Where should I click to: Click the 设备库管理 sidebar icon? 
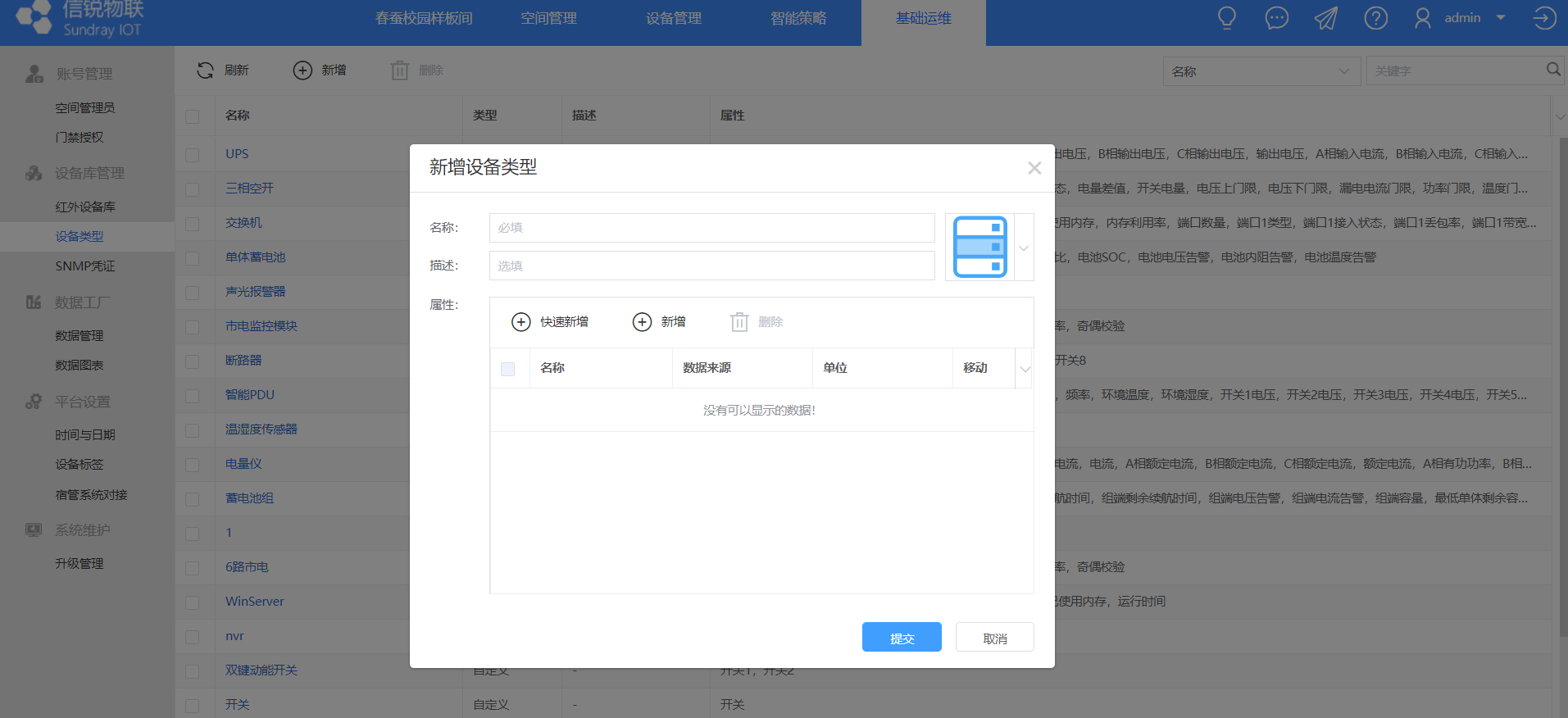click(34, 173)
